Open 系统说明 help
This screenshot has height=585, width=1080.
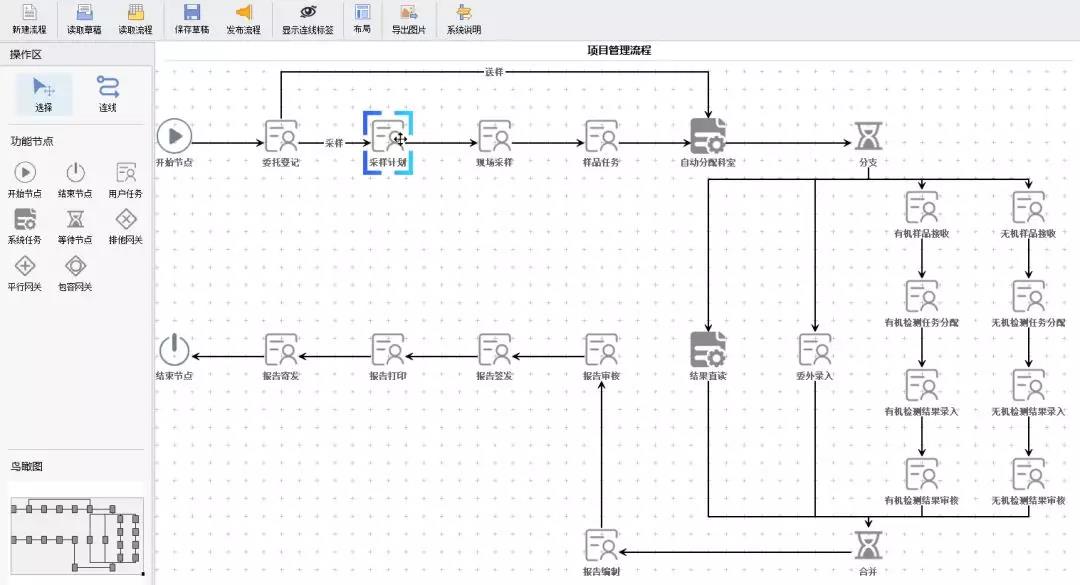pos(463,18)
